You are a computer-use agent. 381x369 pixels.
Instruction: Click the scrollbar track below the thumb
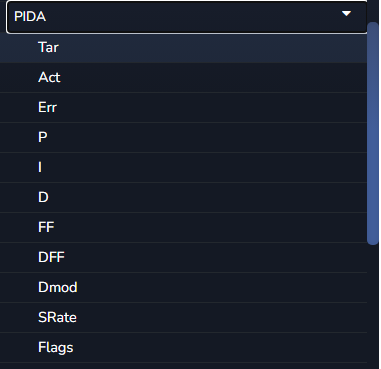372,307
